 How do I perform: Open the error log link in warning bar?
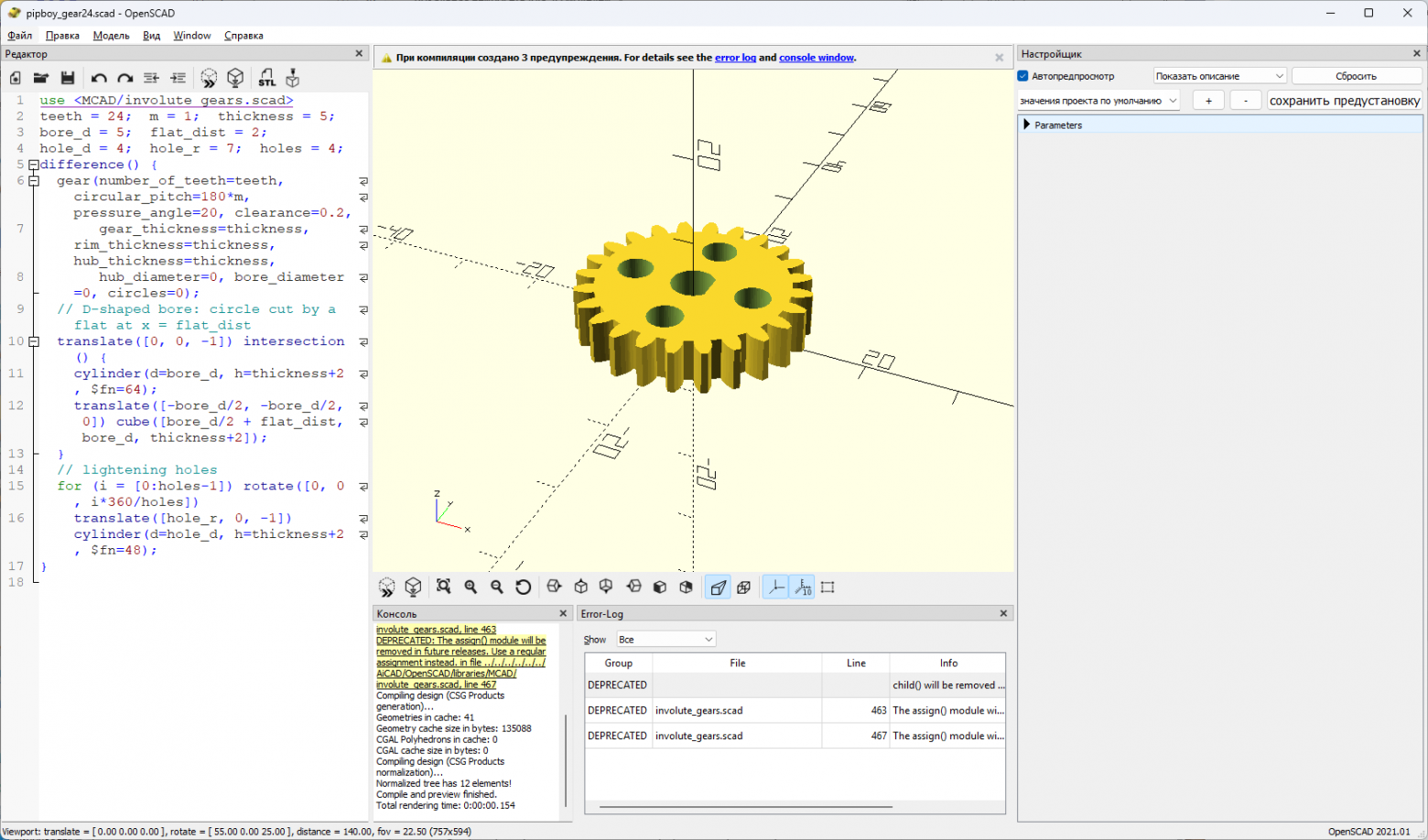(735, 58)
